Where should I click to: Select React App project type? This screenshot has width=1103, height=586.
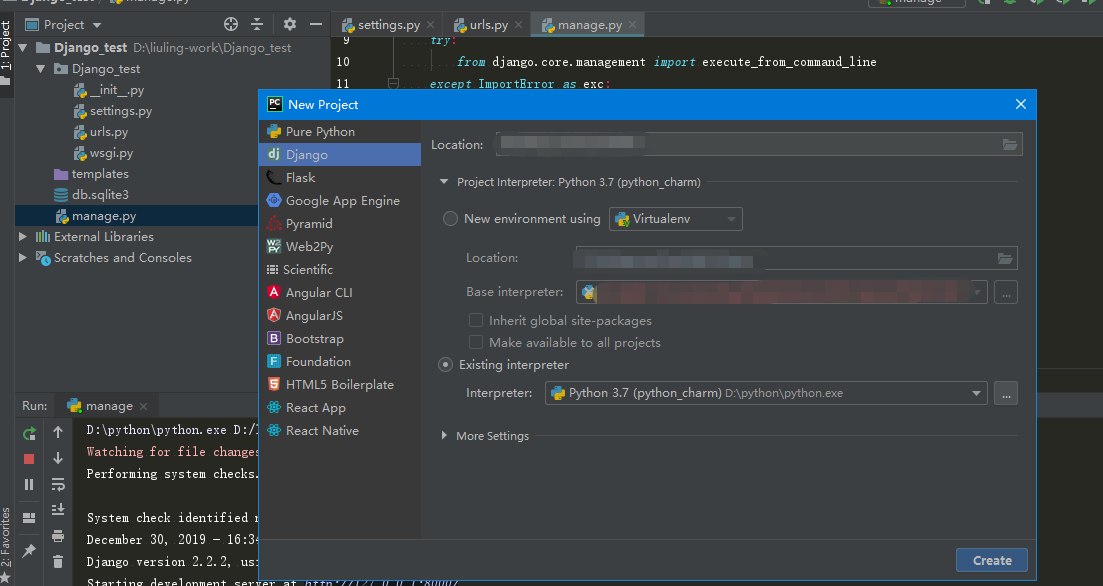(340, 408)
